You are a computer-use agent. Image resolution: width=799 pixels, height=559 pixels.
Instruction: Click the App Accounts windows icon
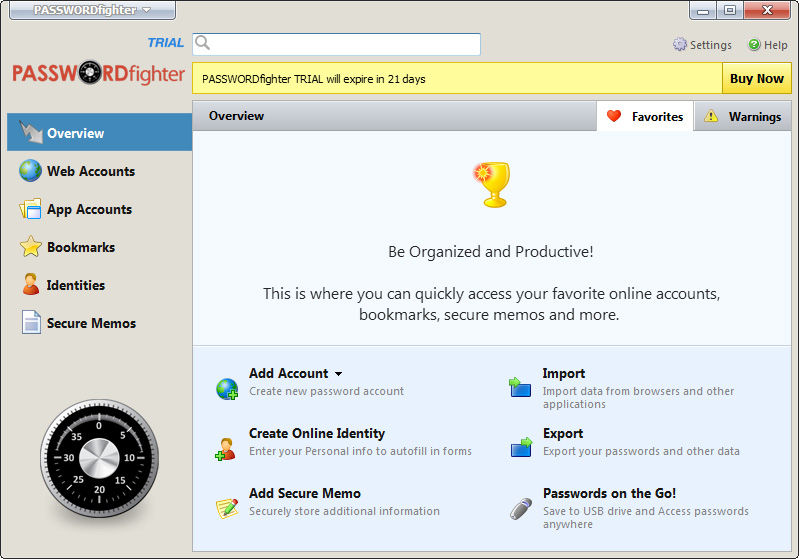pos(30,209)
